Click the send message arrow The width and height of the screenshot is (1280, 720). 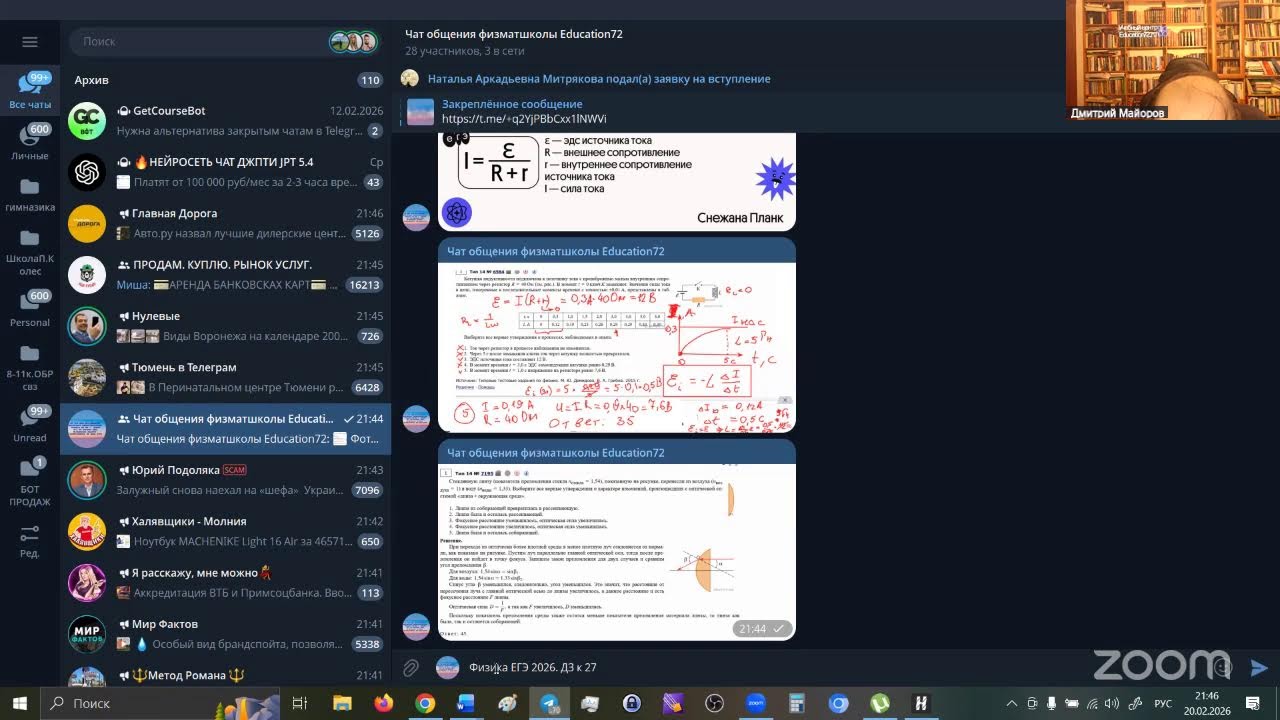coord(1259,668)
